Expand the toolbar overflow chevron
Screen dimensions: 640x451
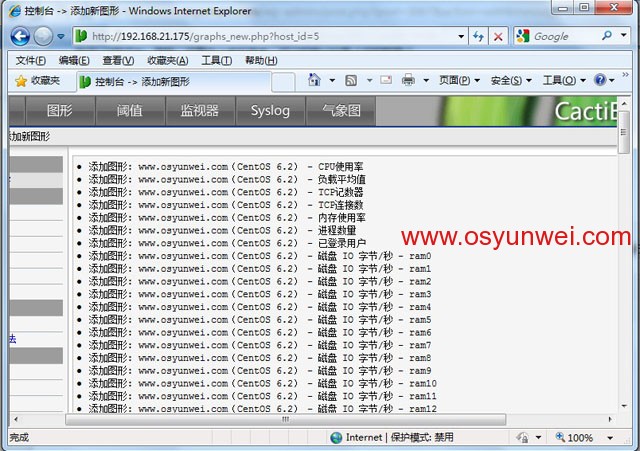click(x=625, y=75)
